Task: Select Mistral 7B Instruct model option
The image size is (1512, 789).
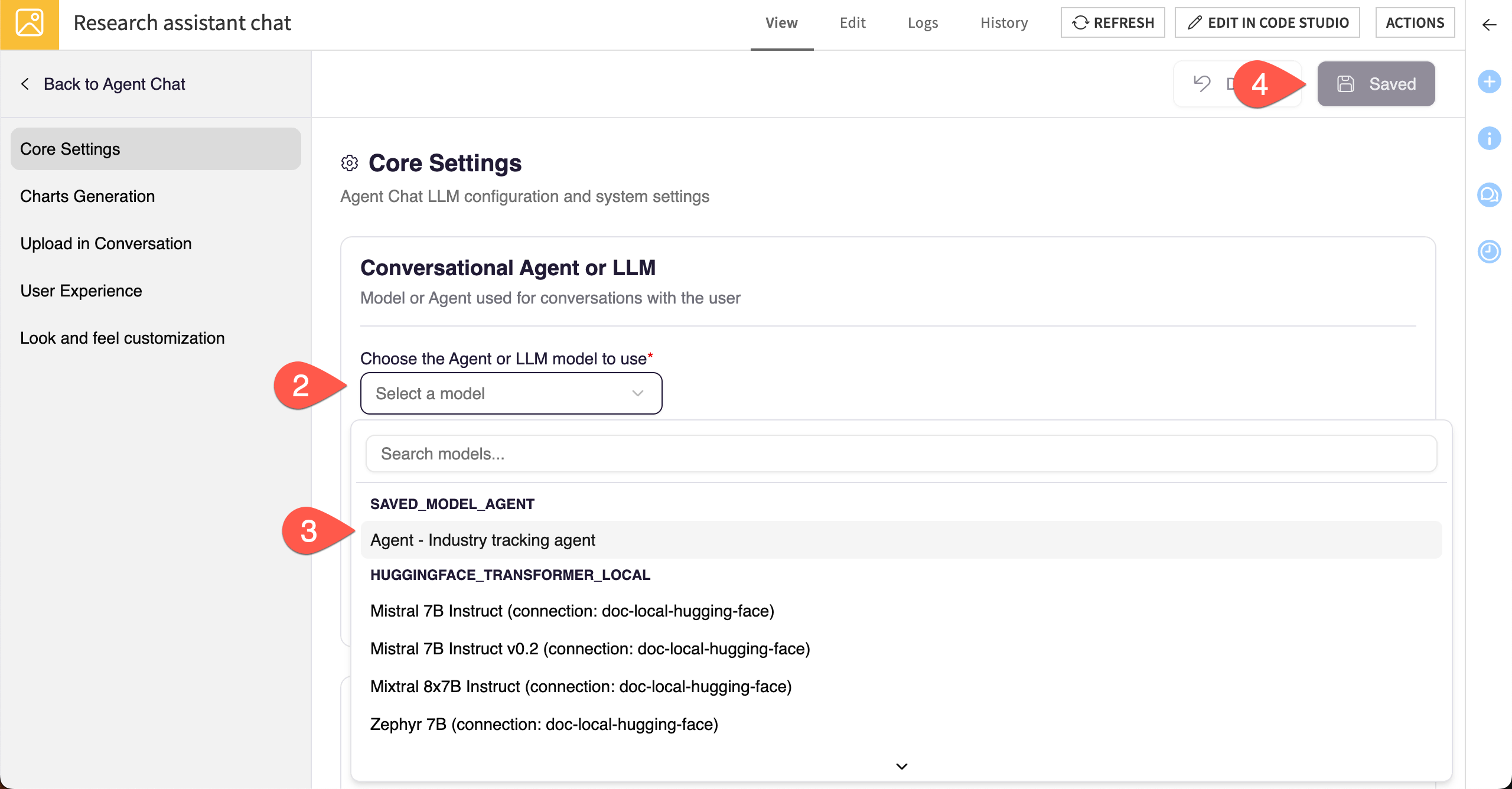Action: (901, 611)
